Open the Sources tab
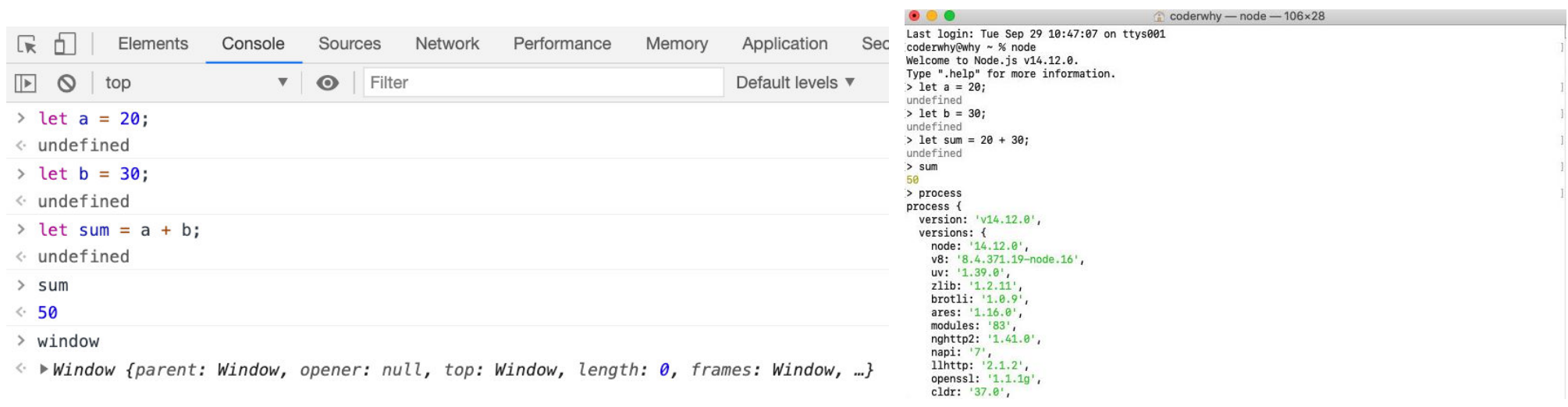The width and height of the screenshot is (1568, 407). [x=350, y=44]
